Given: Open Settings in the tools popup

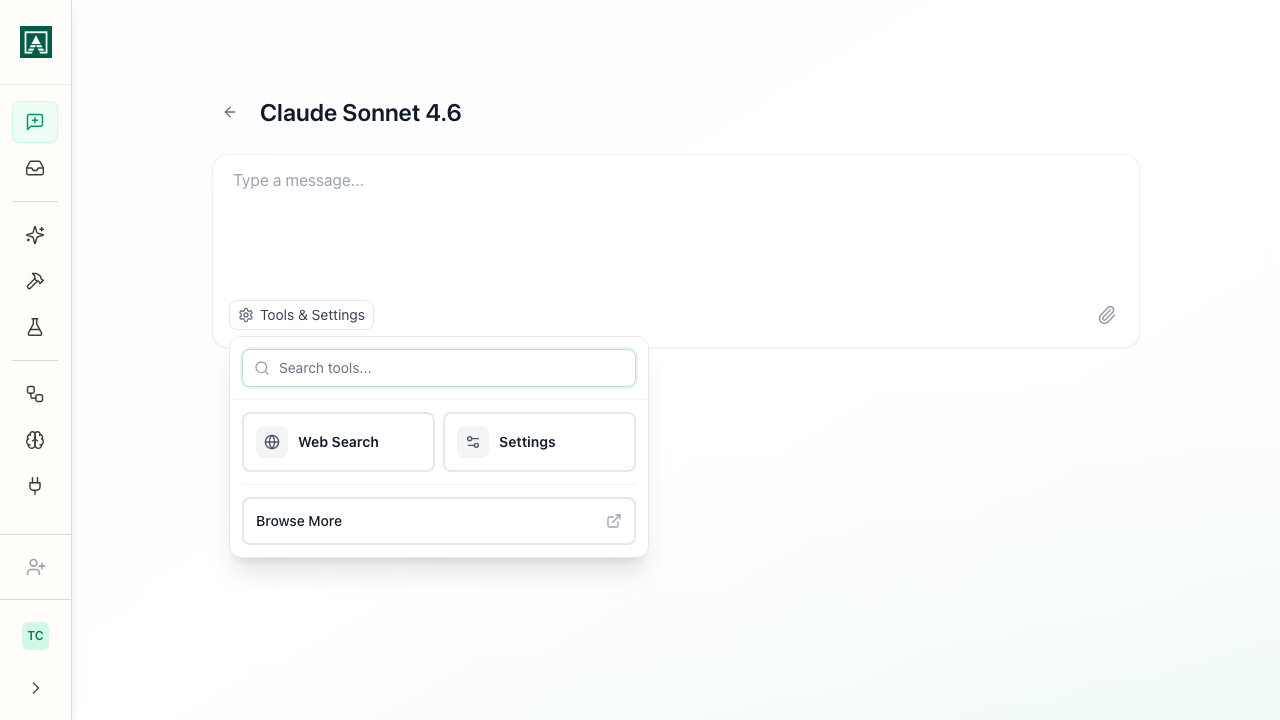Looking at the screenshot, I should (x=539, y=442).
